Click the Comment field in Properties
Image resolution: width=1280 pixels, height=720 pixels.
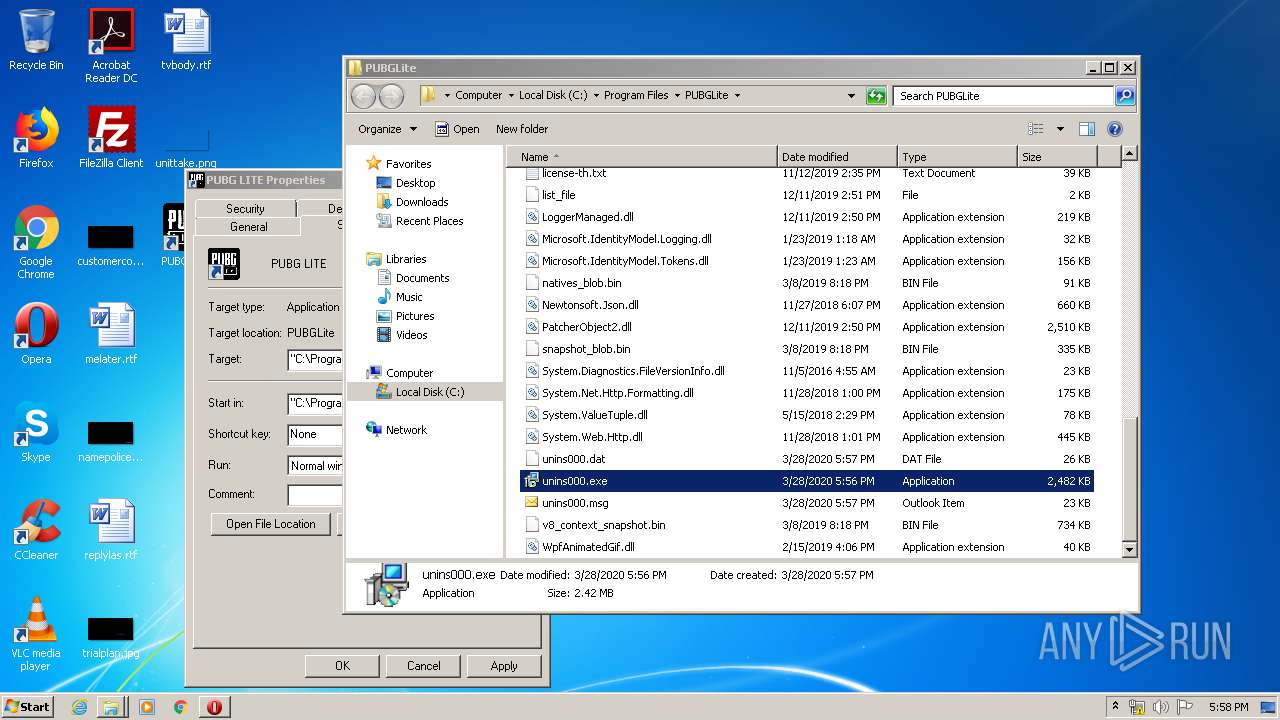[x=315, y=495]
